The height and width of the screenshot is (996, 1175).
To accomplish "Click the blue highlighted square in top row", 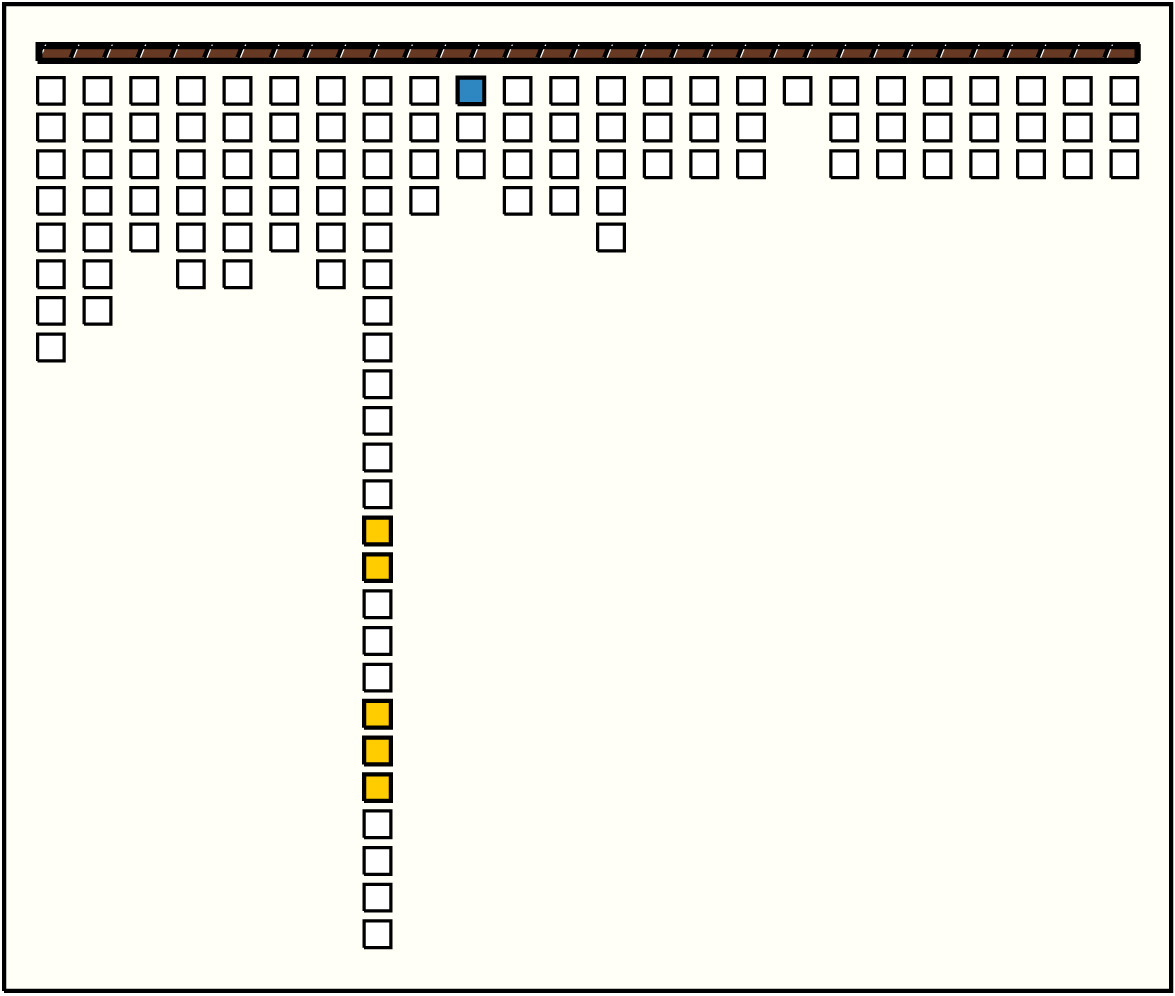I will [x=471, y=91].
